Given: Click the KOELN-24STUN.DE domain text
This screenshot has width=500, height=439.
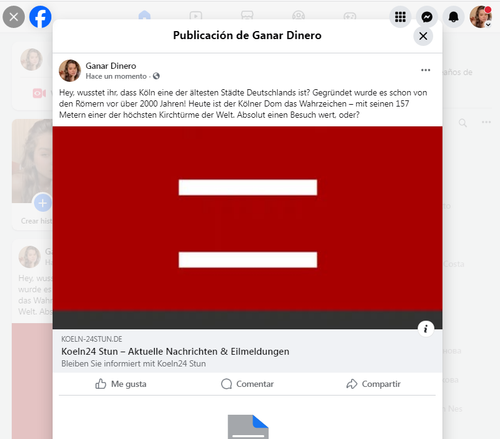Looking at the screenshot, I should 92,339.
